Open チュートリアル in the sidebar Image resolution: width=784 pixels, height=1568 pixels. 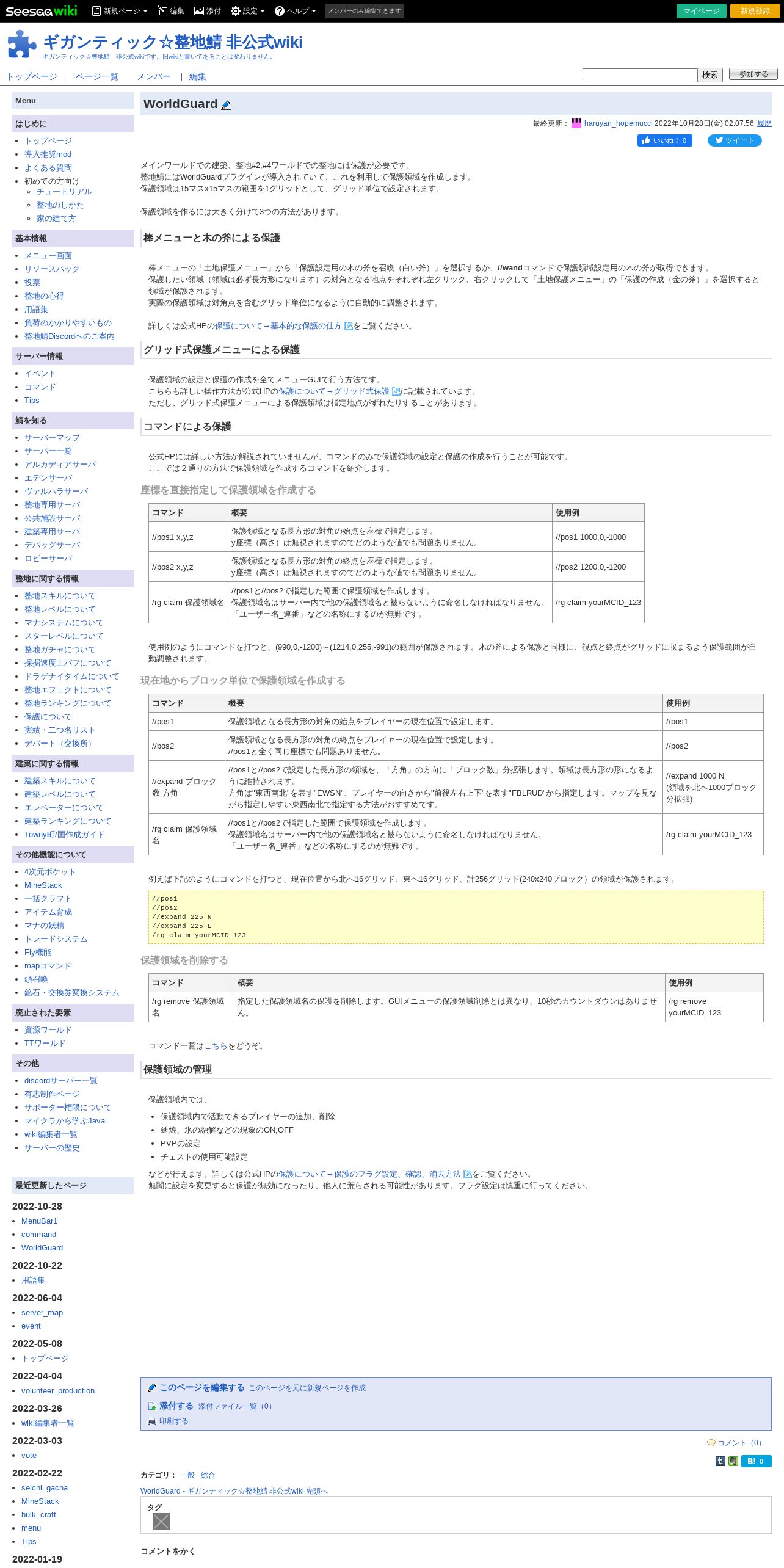(64, 192)
